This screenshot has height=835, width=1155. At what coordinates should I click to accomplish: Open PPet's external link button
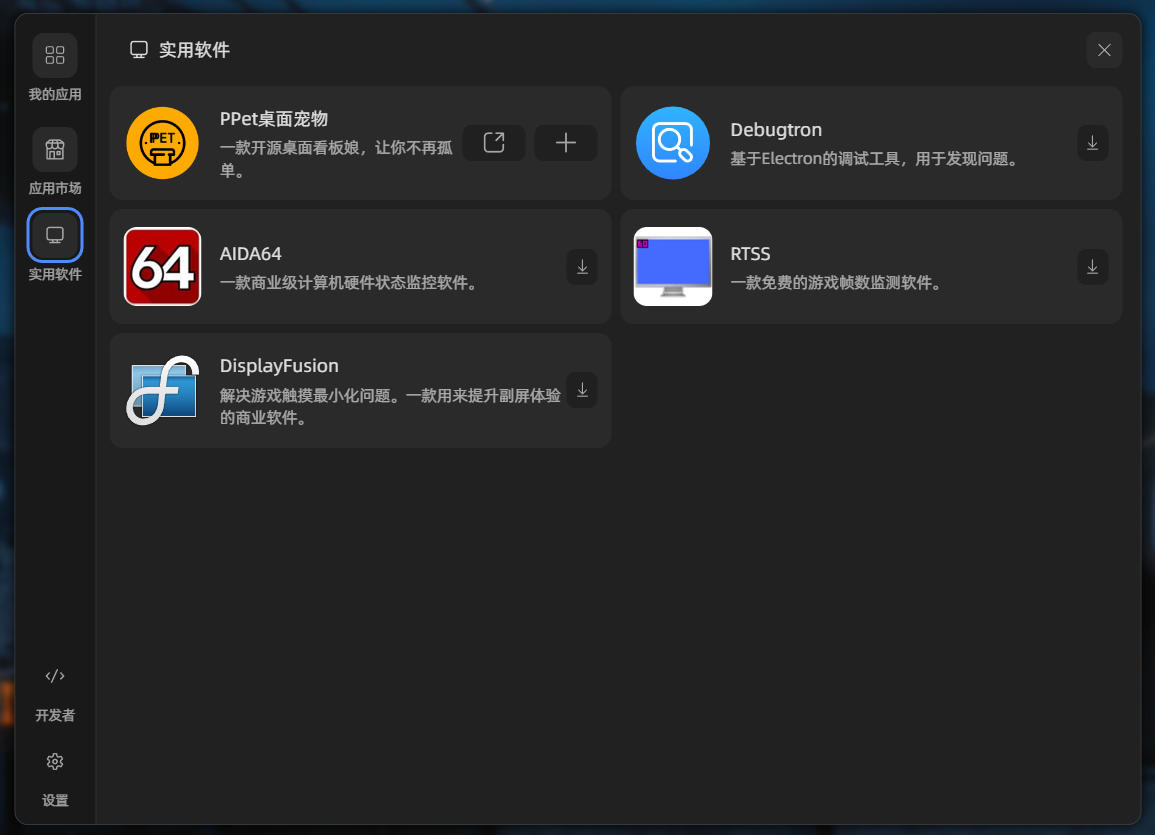494,143
